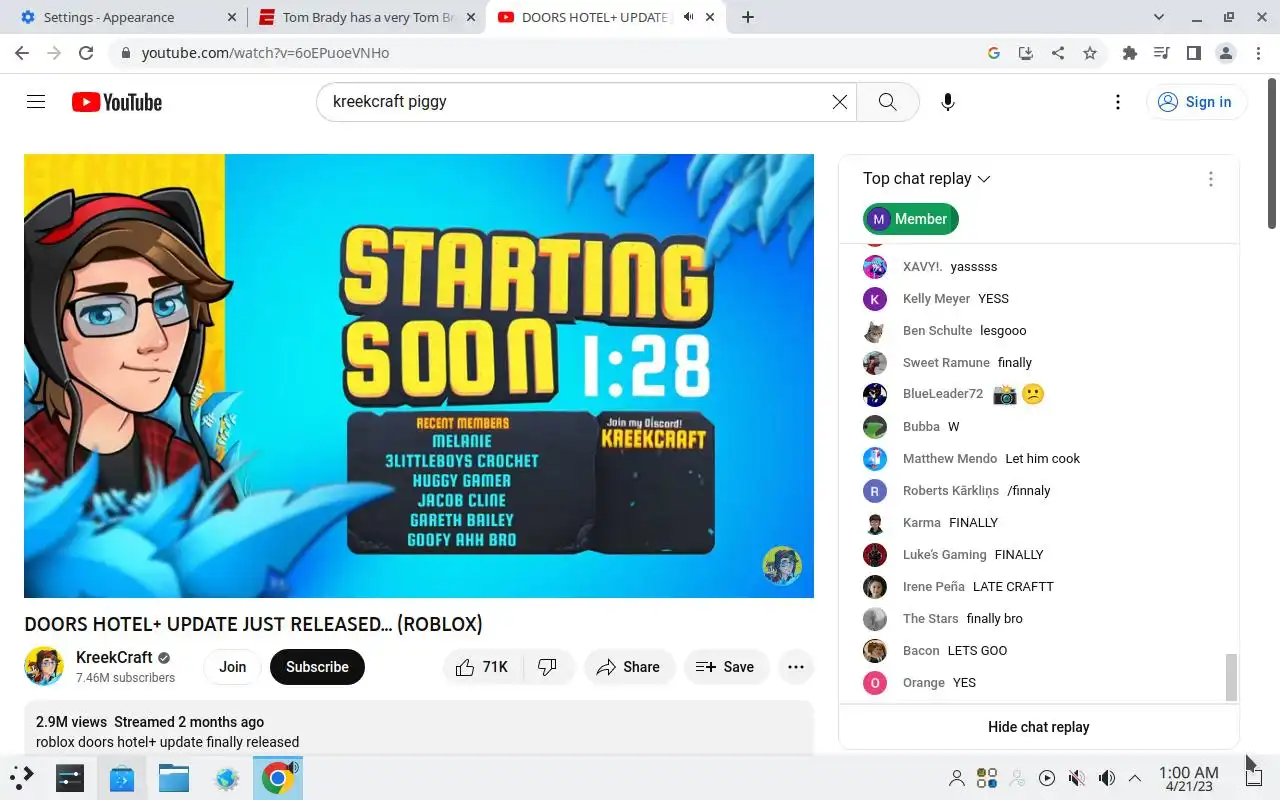Go to YouTube home via logo

(117, 102)
